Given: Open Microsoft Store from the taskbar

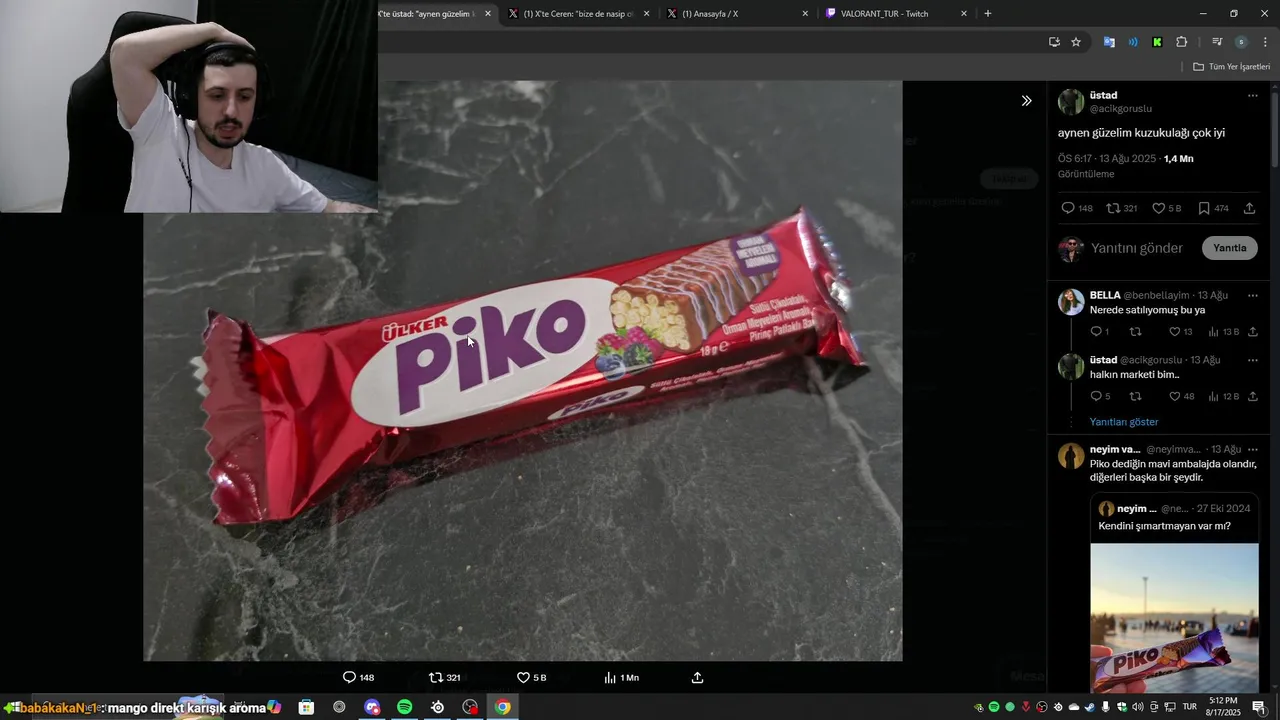Looking at the screenshot, I should tap(307, 707).
